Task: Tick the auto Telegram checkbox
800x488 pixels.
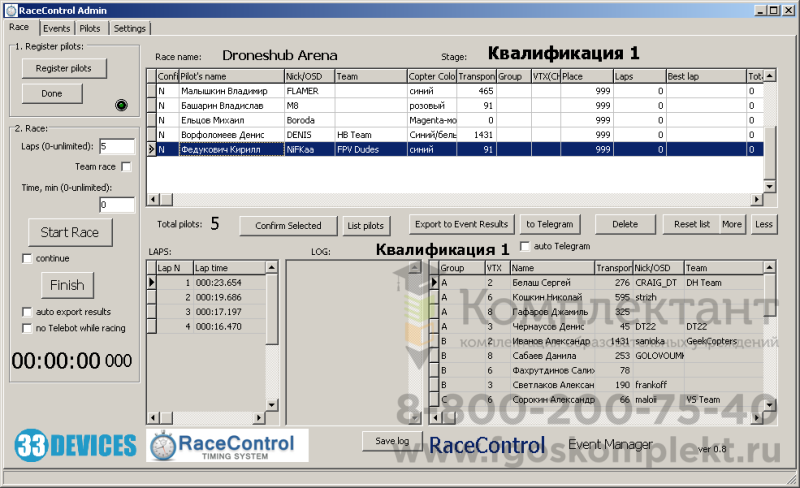Action: (x=526, y=246)
